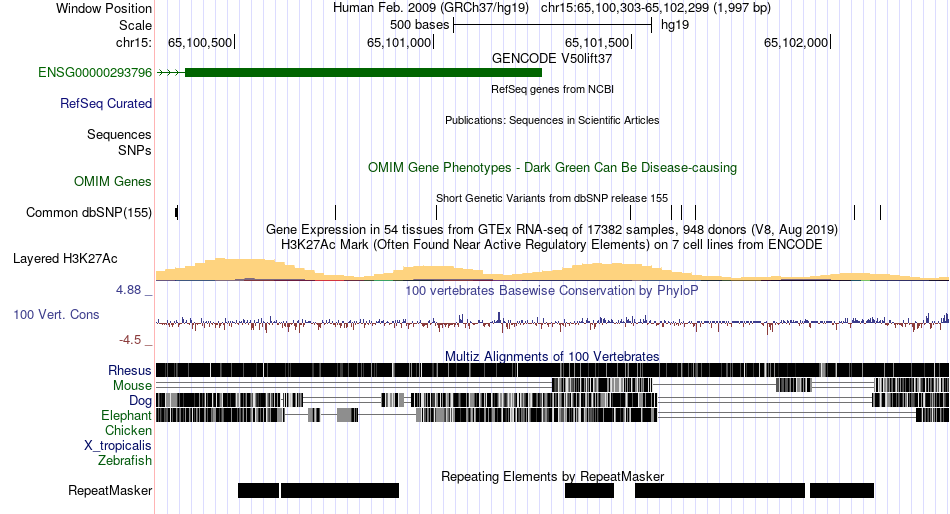Click the chr15: ruler label
The image size is (950, 514).
[x=134, y=42]
